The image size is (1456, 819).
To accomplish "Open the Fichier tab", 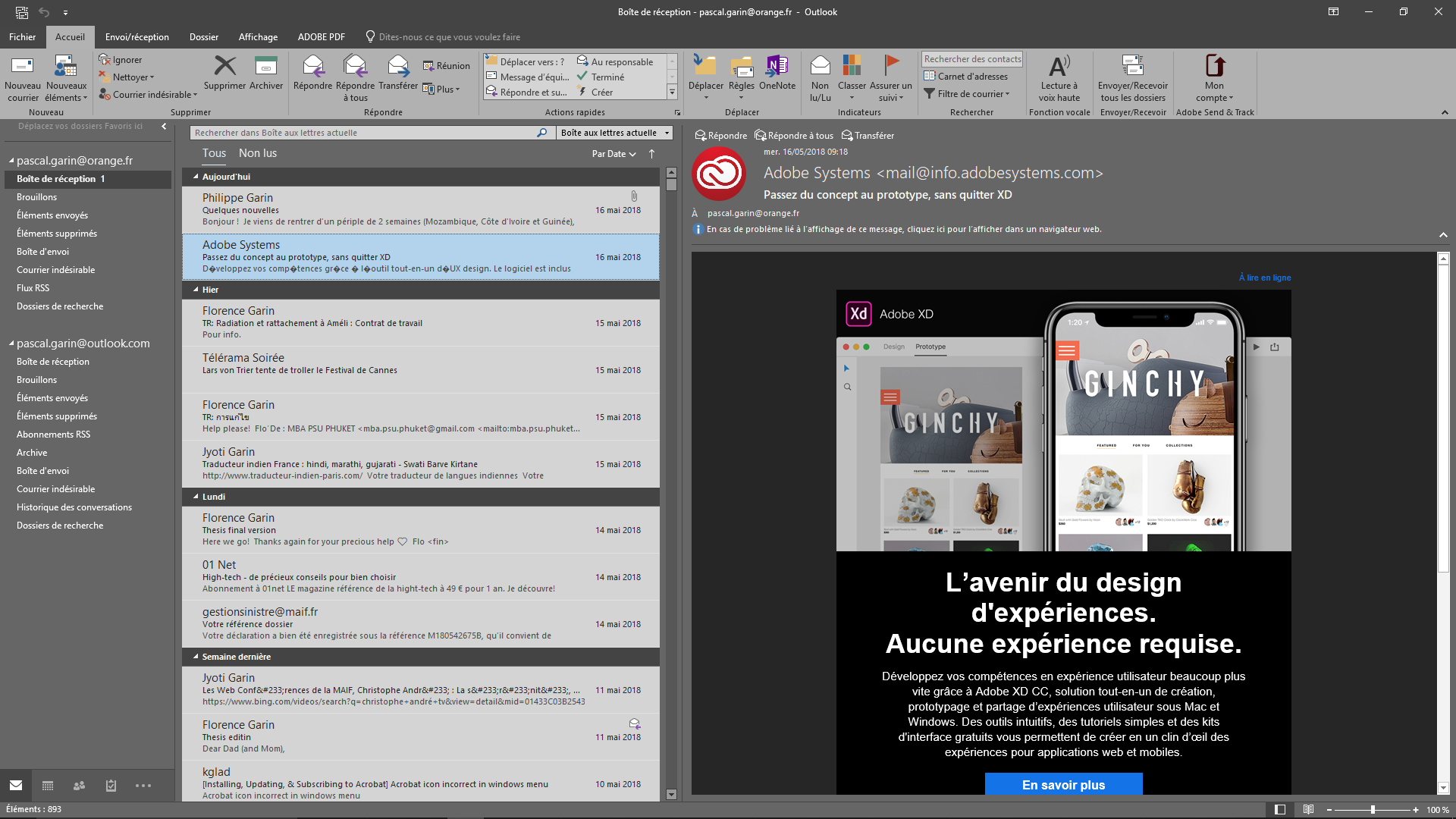I will [x=22, y=37].
